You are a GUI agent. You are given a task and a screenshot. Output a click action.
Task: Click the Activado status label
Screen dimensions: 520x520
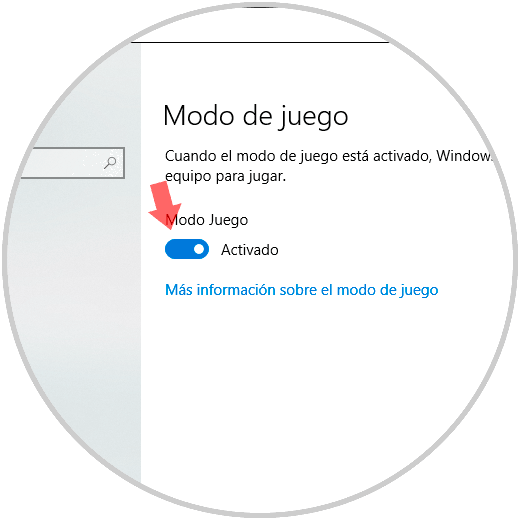click(x=250, y=250)
